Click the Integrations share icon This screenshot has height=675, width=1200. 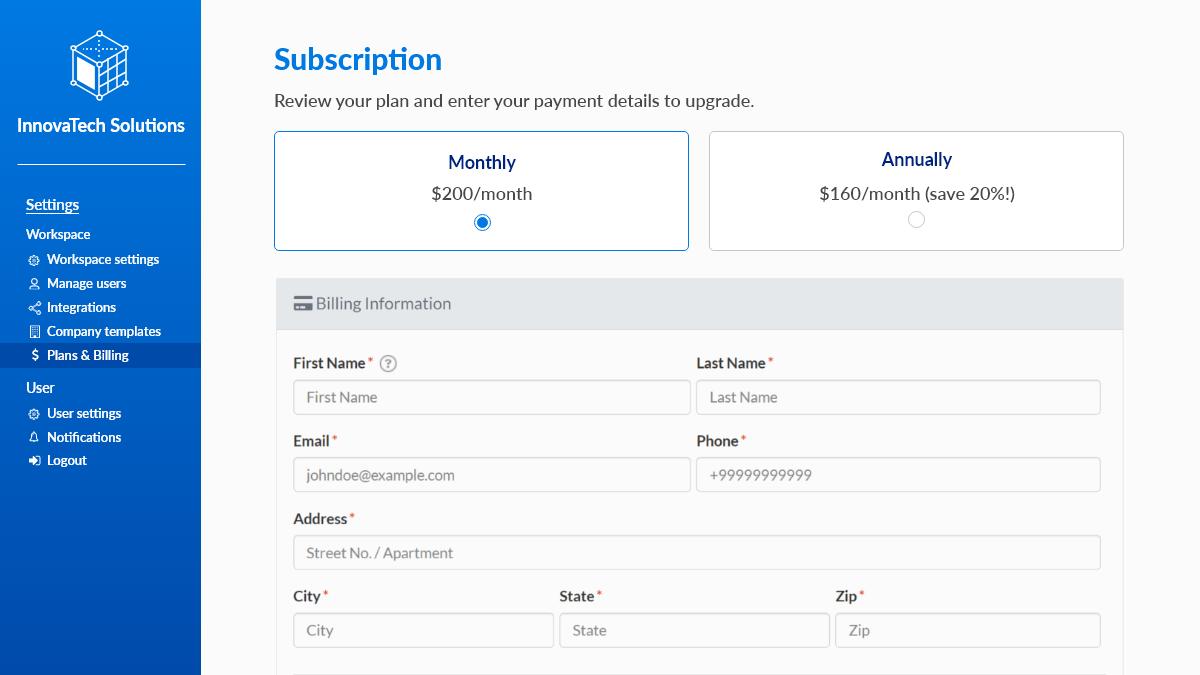[x=34, y=308]
